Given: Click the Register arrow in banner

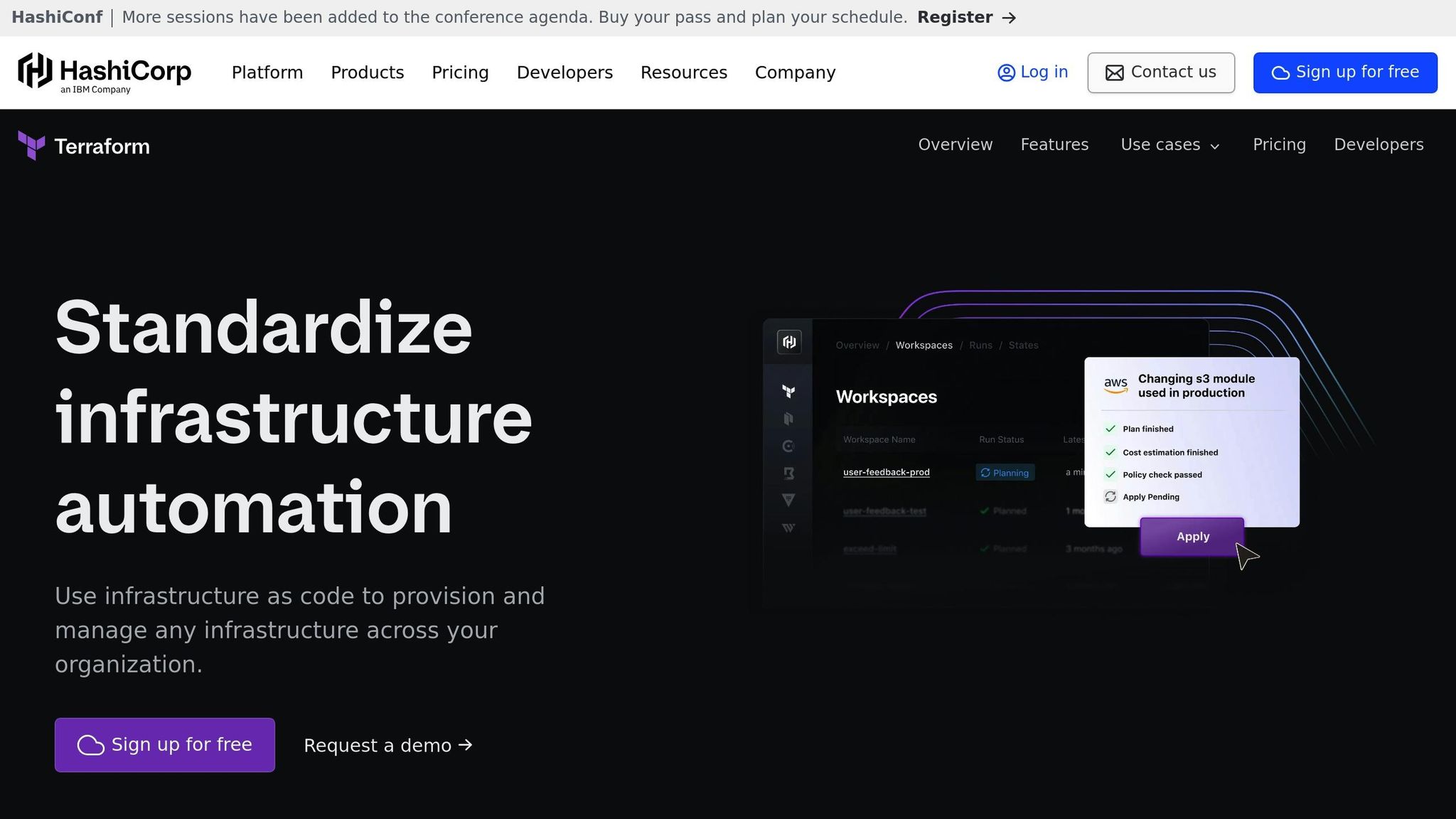Looking at the screenshot, I should (1009, 18).
